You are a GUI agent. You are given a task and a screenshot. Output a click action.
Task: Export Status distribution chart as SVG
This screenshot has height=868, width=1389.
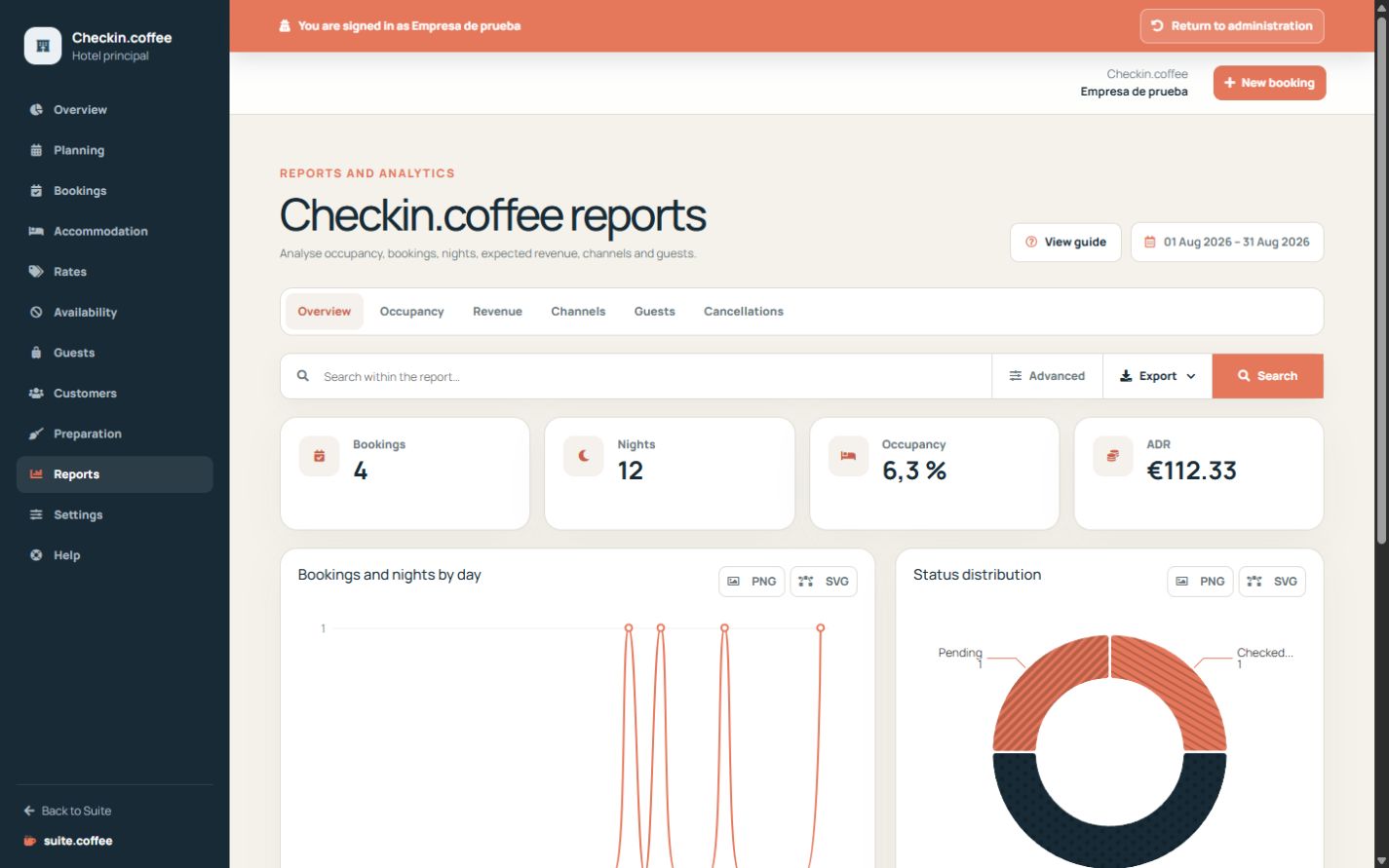pyautogui.click(x=1272, y=582)
